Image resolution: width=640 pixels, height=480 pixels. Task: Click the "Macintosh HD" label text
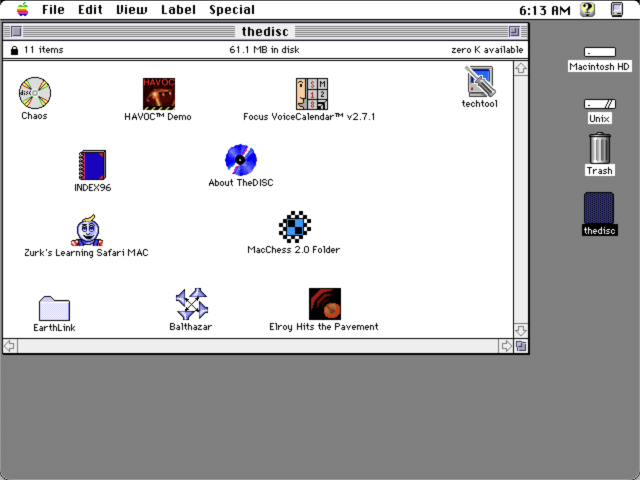click(x=599, y=67)
